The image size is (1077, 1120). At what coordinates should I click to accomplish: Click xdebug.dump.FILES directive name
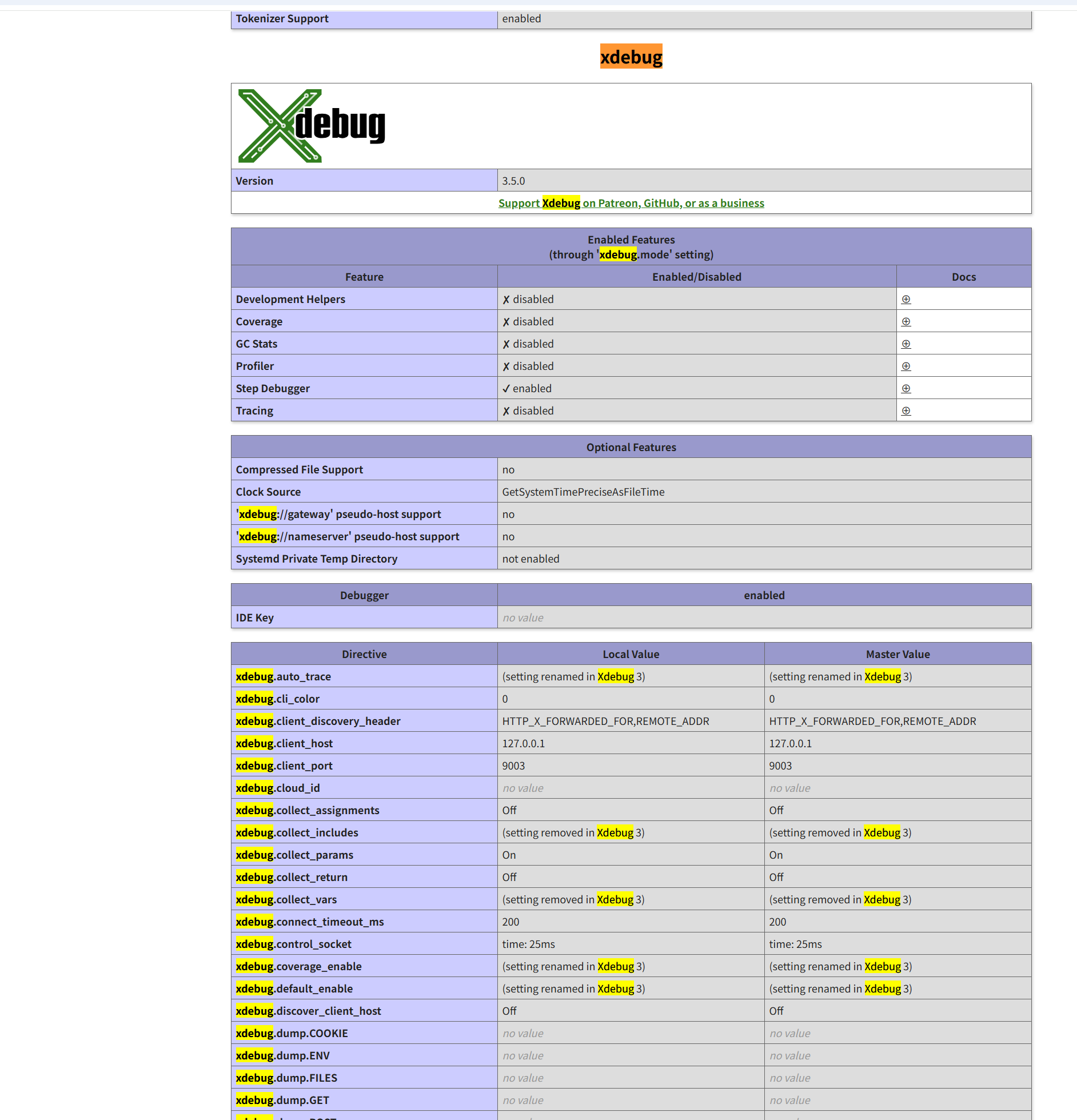[286, 1078]
